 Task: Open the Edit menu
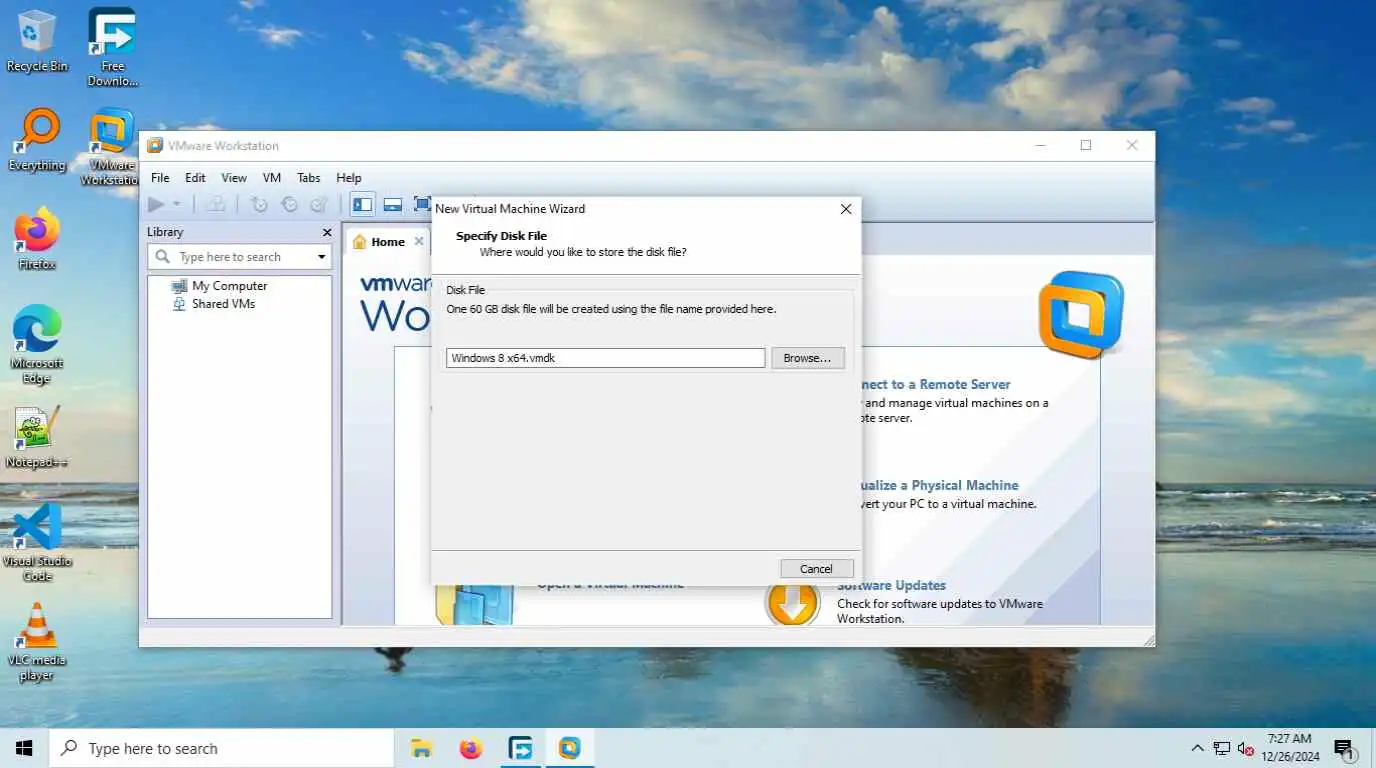pos(195,177)
